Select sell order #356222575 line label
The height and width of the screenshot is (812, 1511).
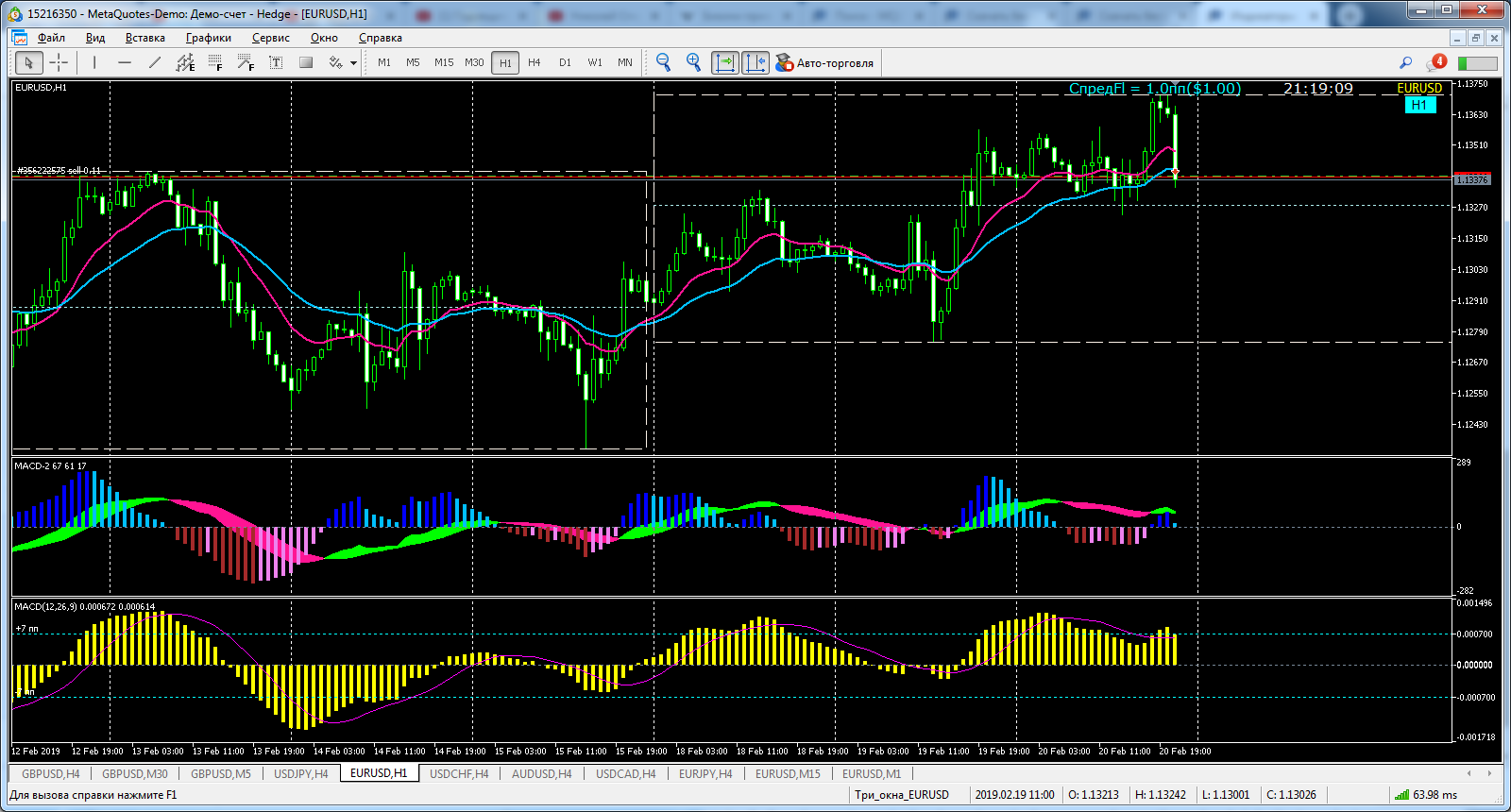59,171
